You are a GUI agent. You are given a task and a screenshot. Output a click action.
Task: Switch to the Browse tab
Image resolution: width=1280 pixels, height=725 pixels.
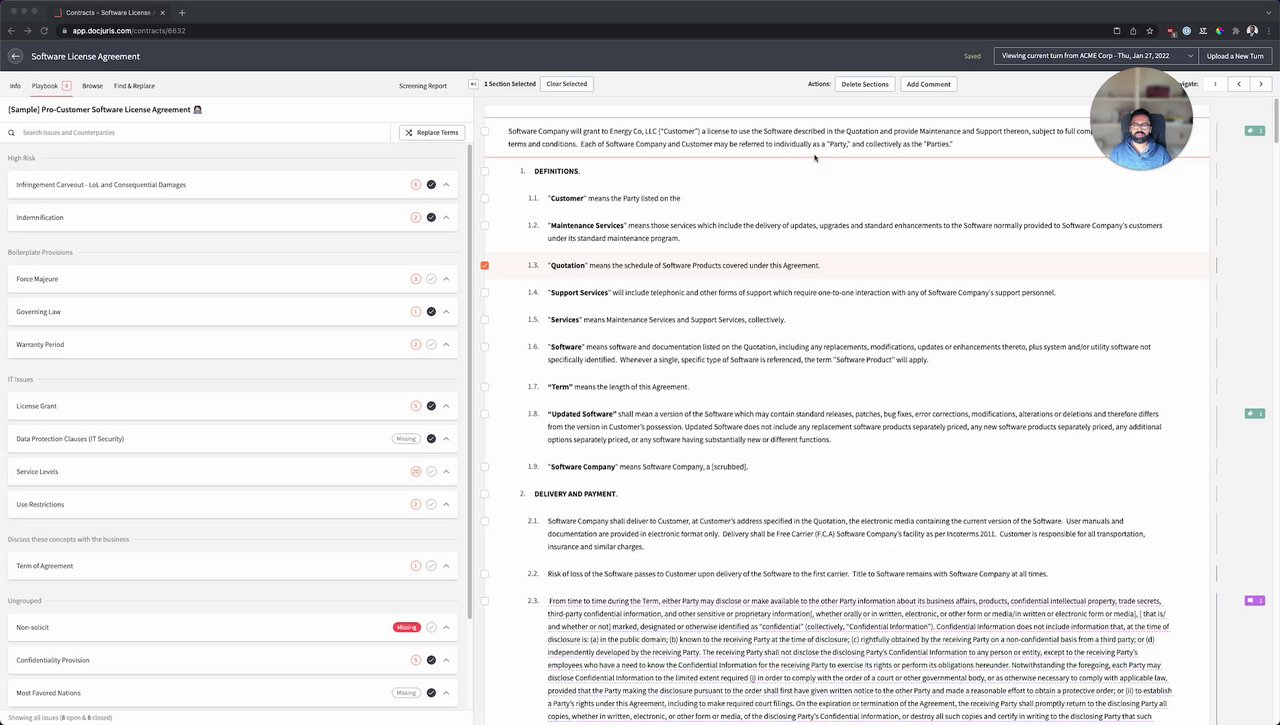(x=92, y=86)
